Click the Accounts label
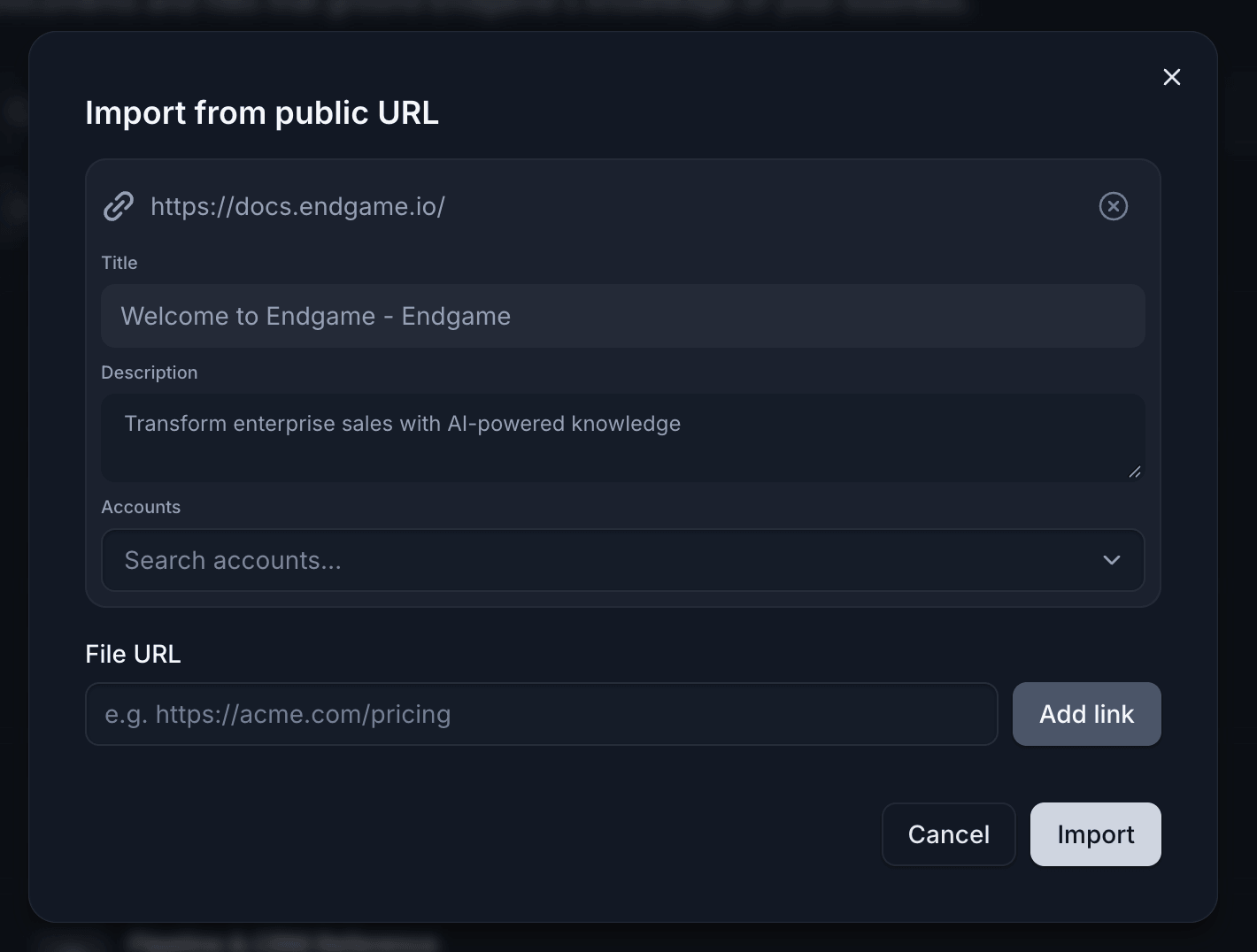Viewport: 1257px width, 952px height. tap(141, 507)
